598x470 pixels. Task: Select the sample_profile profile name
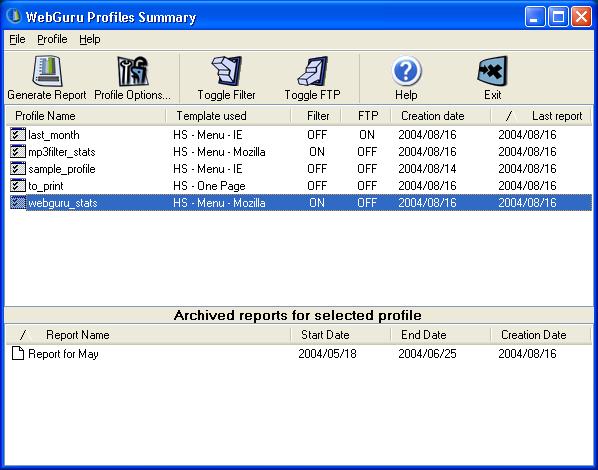click(62, 169)
